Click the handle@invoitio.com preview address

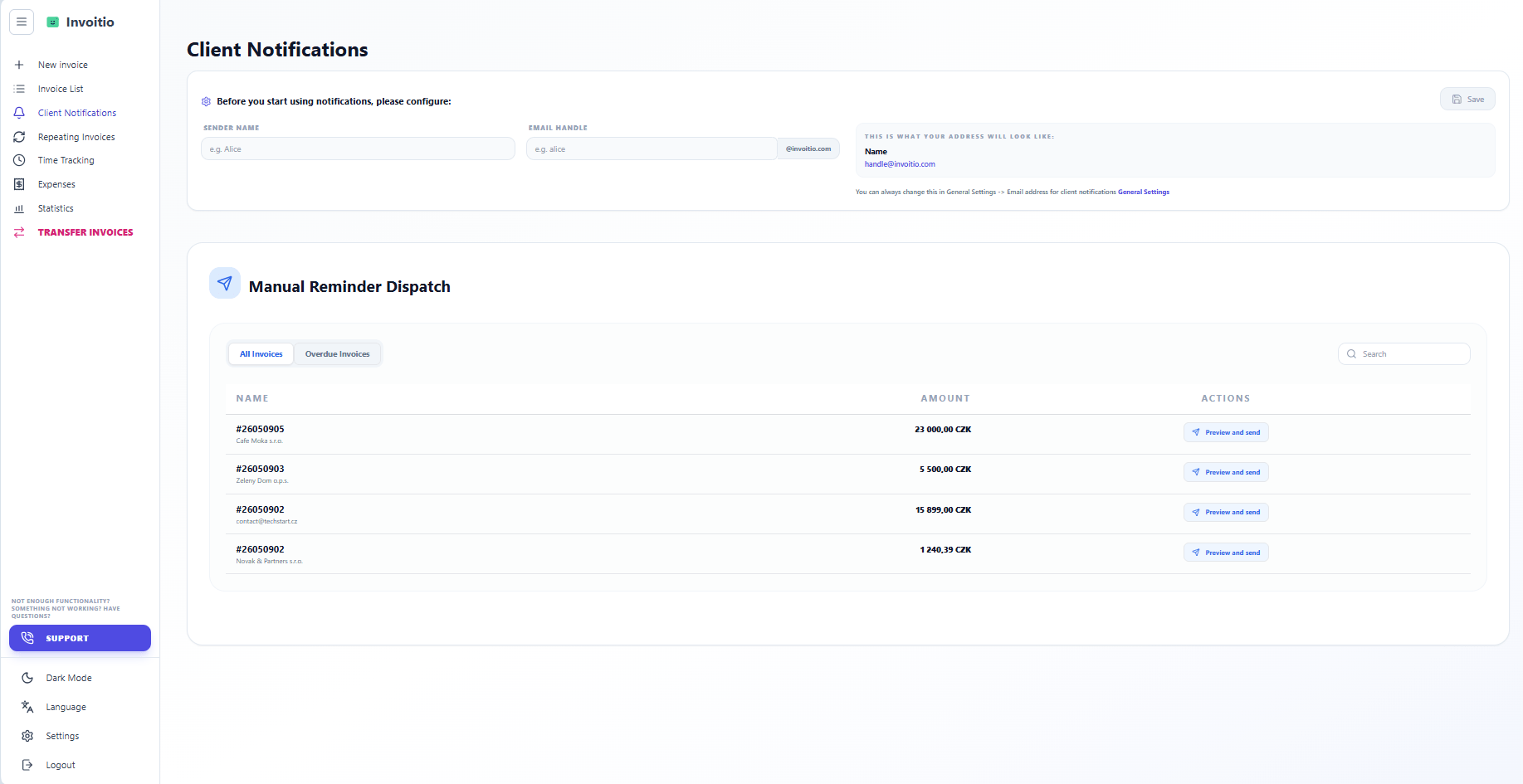click(900, 164)
